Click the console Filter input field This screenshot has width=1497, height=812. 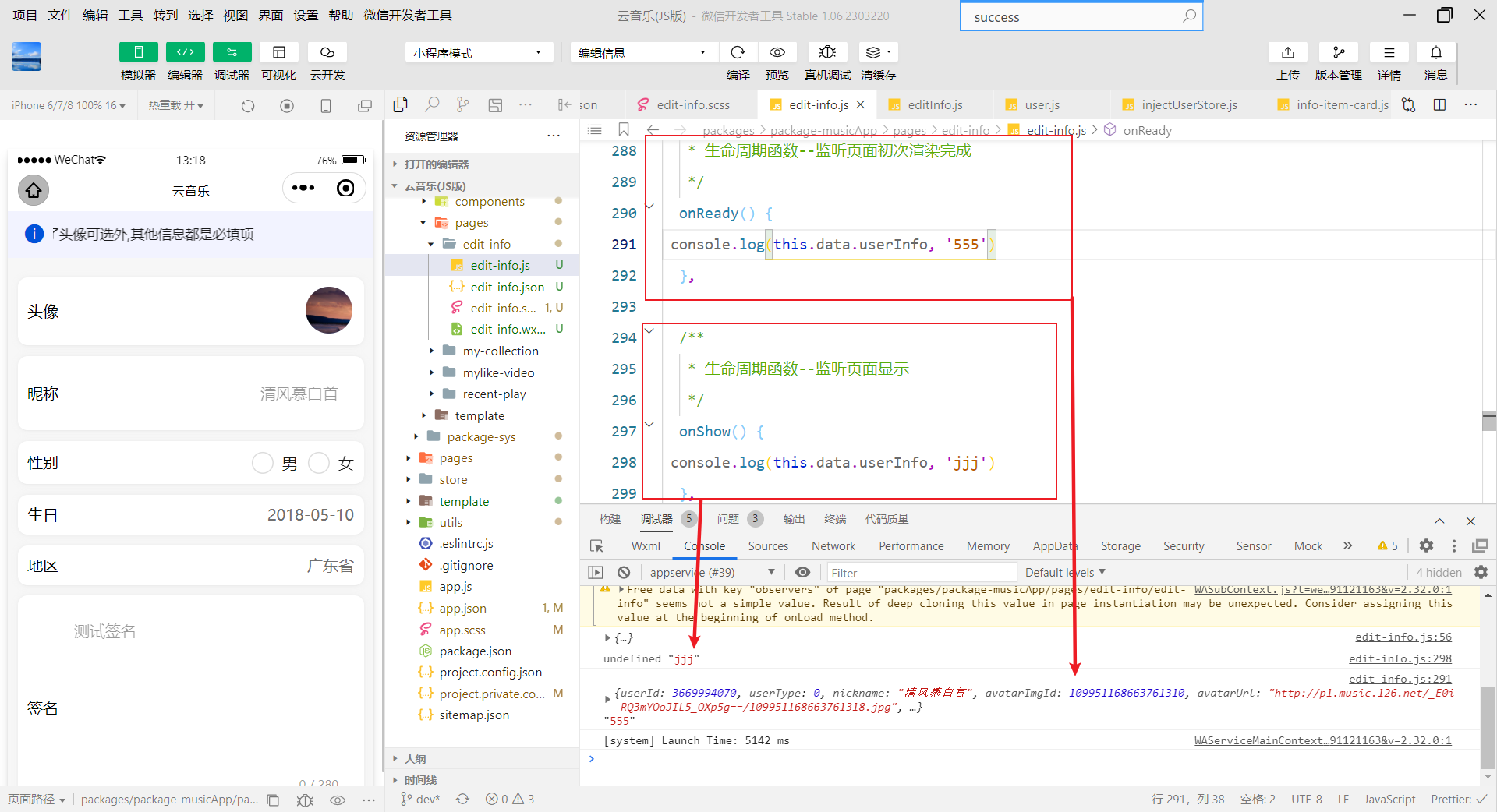(x=921, y=573)
